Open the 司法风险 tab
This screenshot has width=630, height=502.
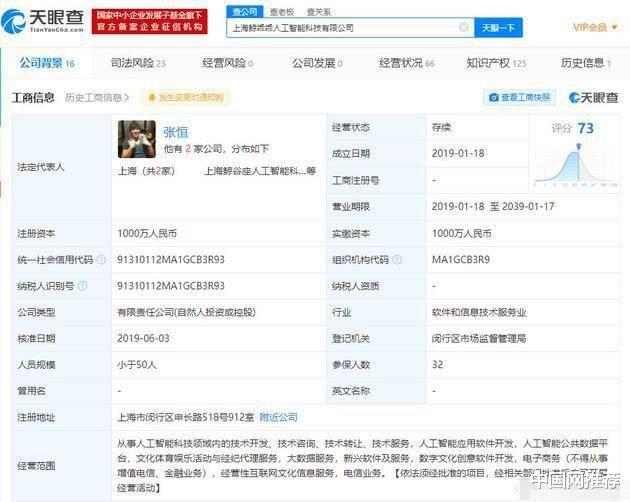point(138,63)
